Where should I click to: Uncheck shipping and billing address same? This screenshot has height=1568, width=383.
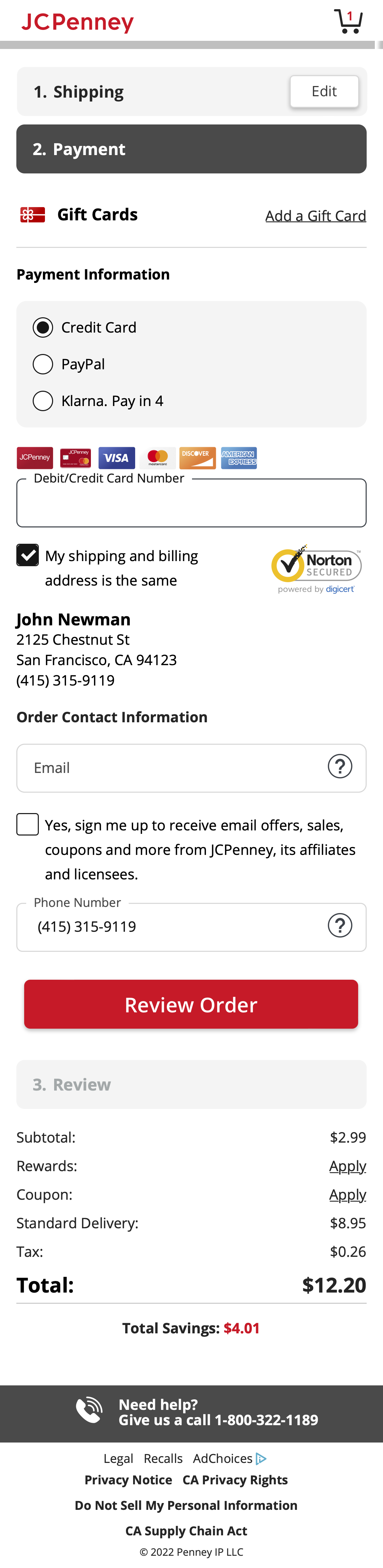28,555
